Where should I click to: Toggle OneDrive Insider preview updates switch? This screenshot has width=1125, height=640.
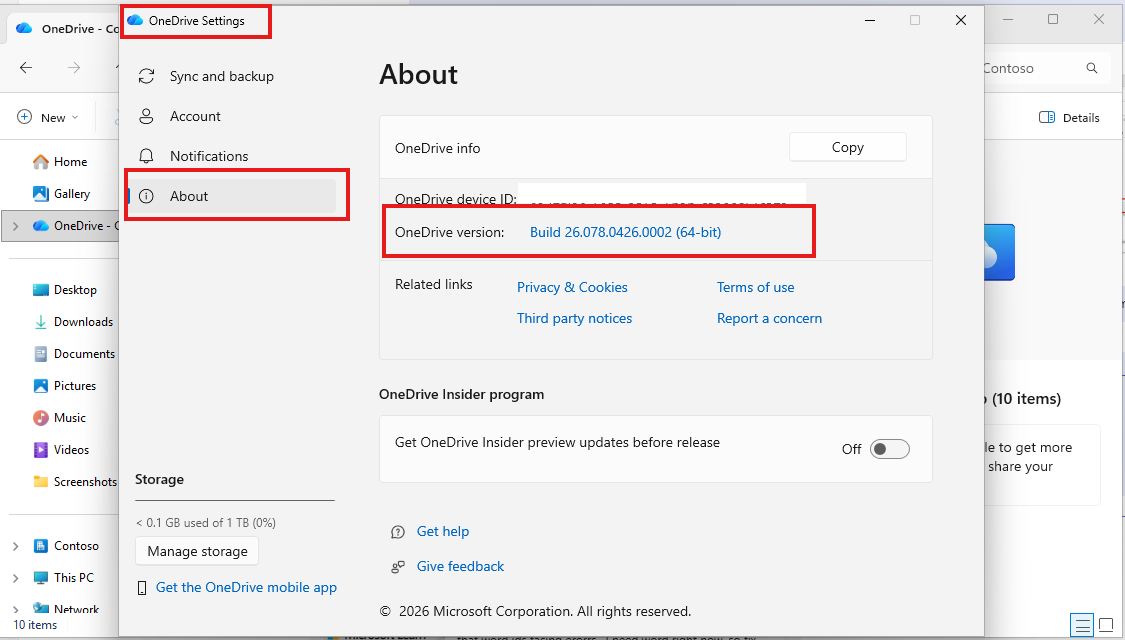click(890, 449)
